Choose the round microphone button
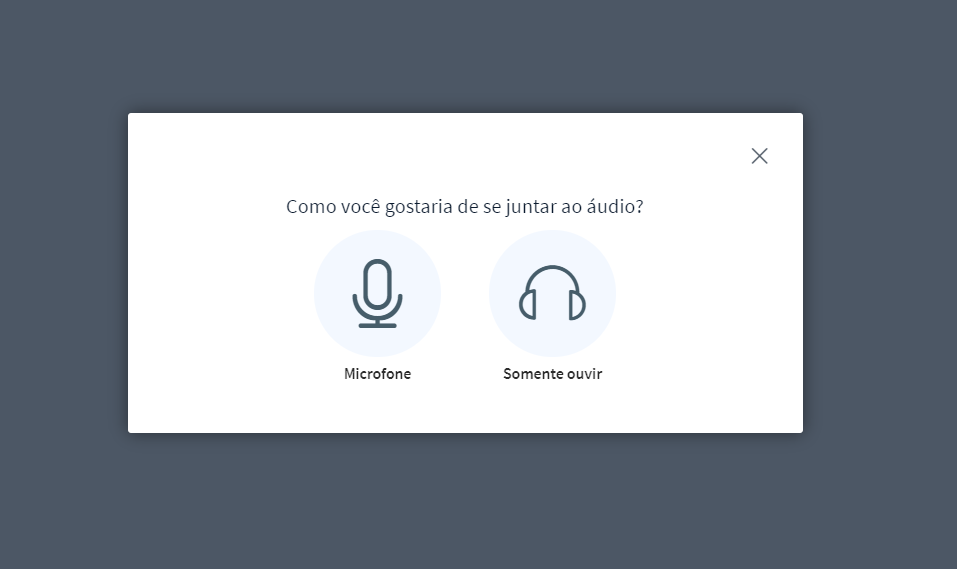This screenshot has height=569, width=957. [x=377, y=294]
